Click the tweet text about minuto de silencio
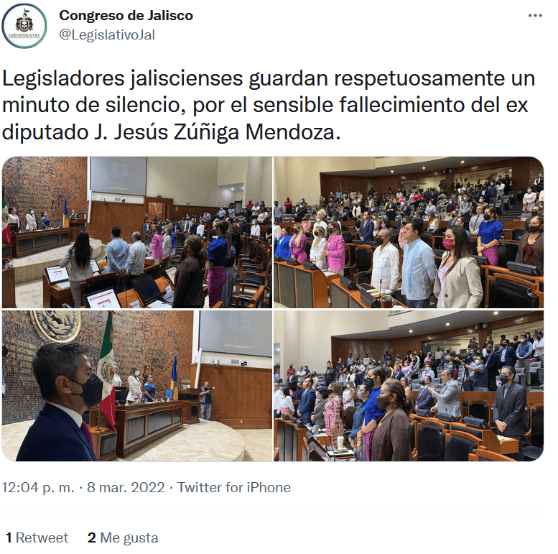Screen dimensions: 558x554 tap(269, 105)
